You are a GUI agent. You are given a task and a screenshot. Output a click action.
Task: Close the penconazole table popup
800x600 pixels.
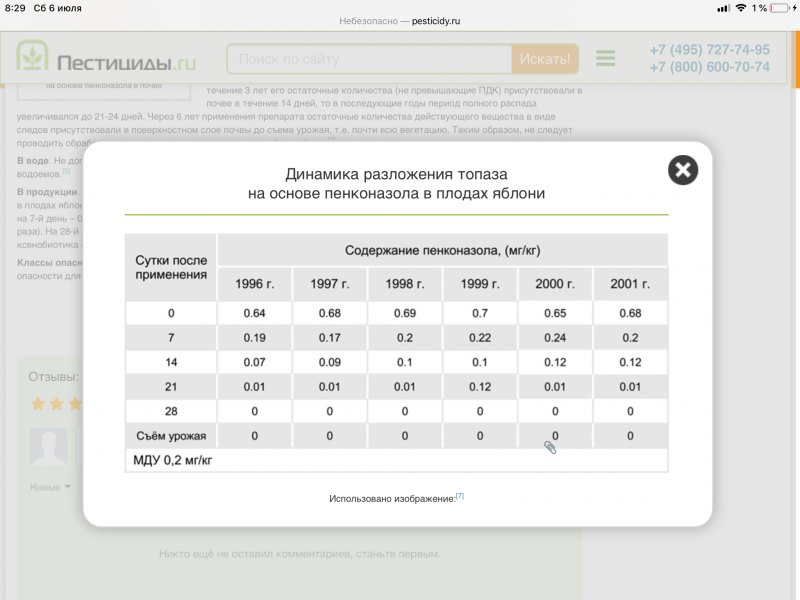683,170
